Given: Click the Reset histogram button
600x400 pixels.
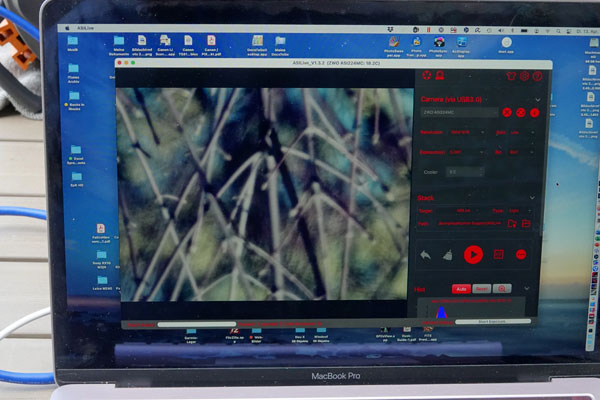Looking at the screenshot, I should [483, 288].
